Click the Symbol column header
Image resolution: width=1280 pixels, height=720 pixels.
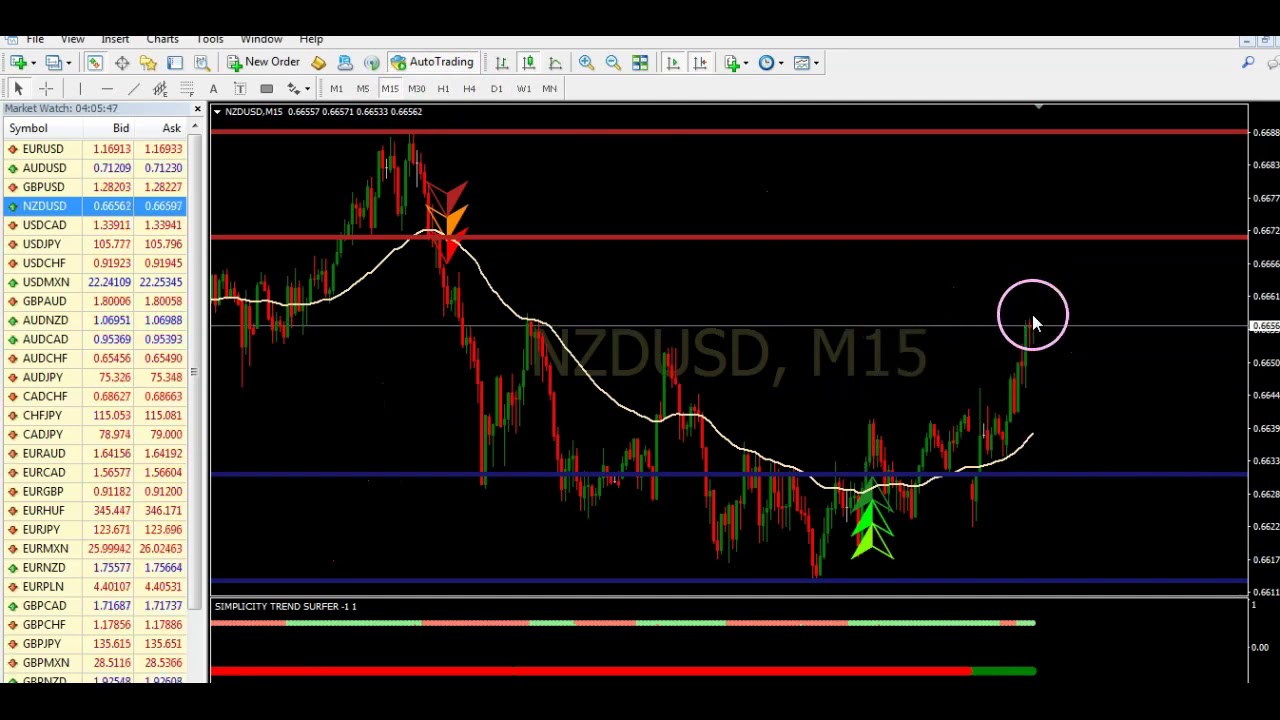coord(43,128)
